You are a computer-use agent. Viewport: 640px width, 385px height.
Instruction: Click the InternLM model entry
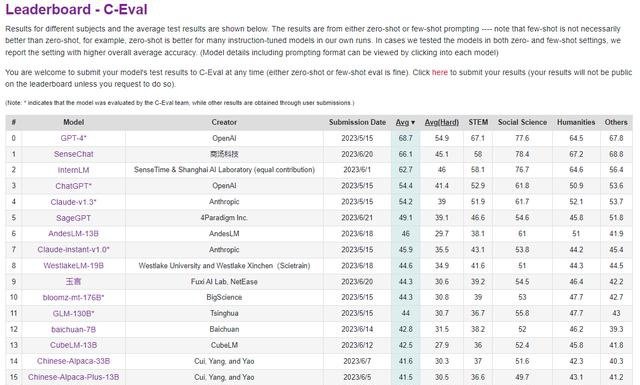(x=73, y=170)
